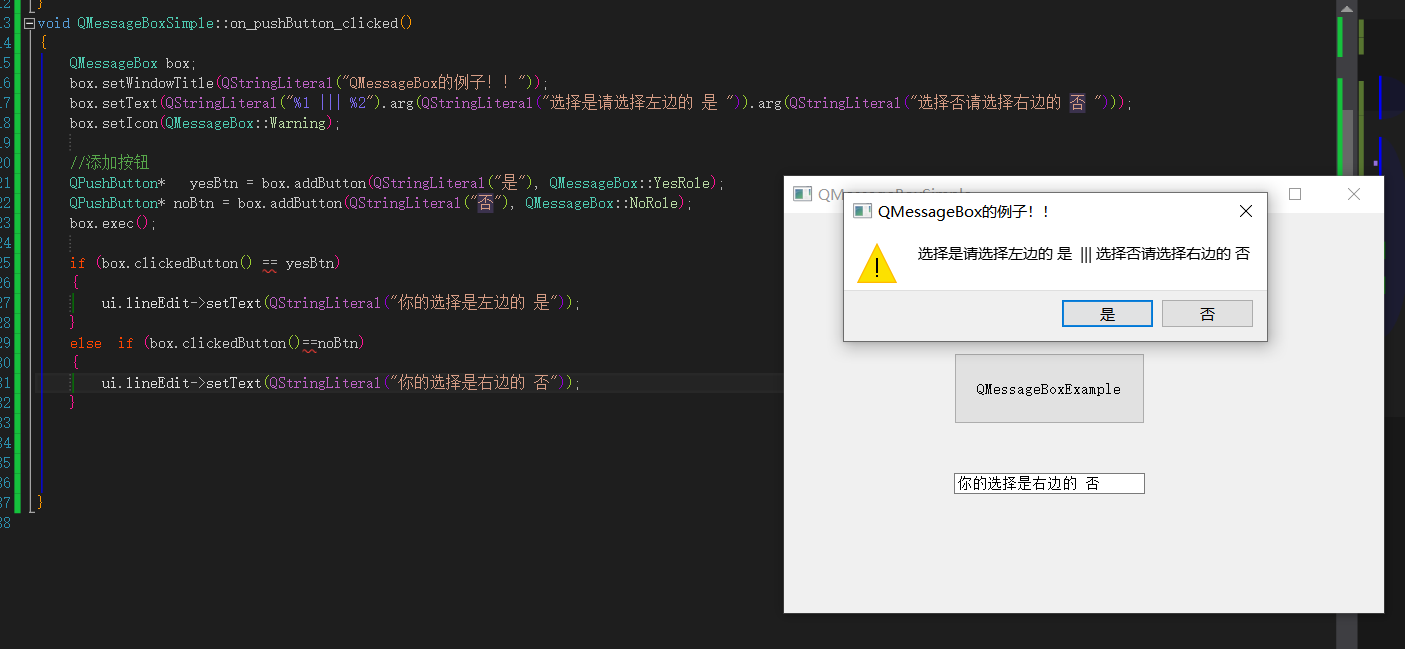The width and height of the screenshot is (1405, 649).
Task: Click the scroll-up arrow of the editor scrollbar
Action: pyautogui.click(x=1347, y=8)
